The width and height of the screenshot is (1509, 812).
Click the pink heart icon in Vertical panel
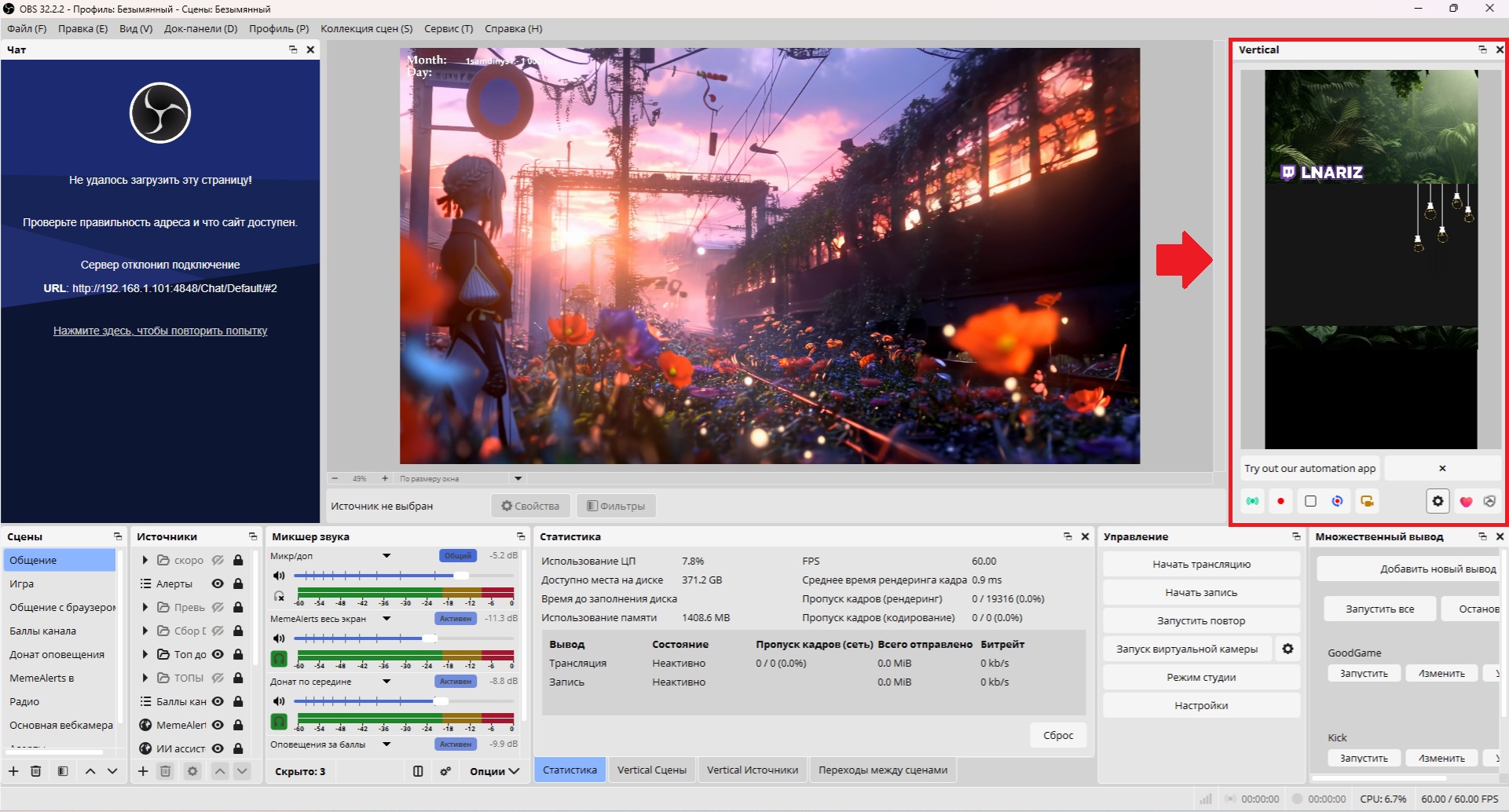tap(1466, 501)
